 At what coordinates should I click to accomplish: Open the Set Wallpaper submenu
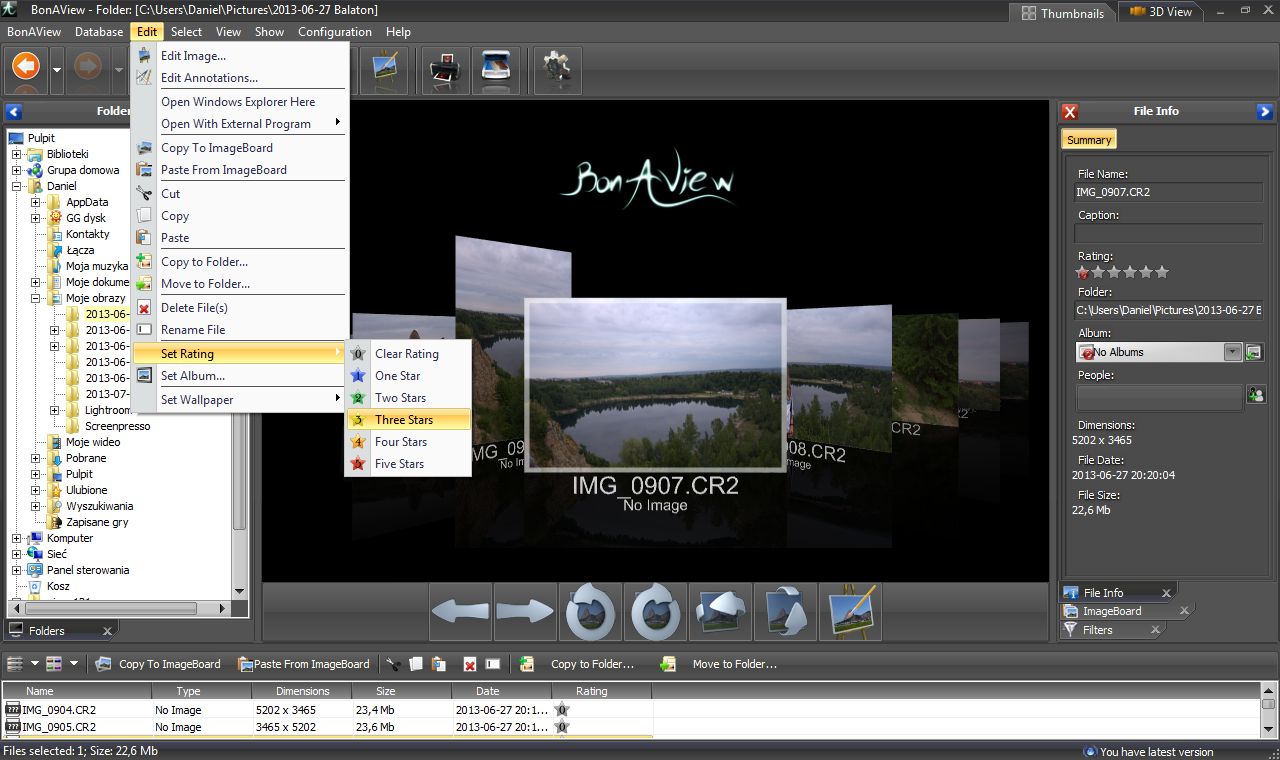click(239, 400)
